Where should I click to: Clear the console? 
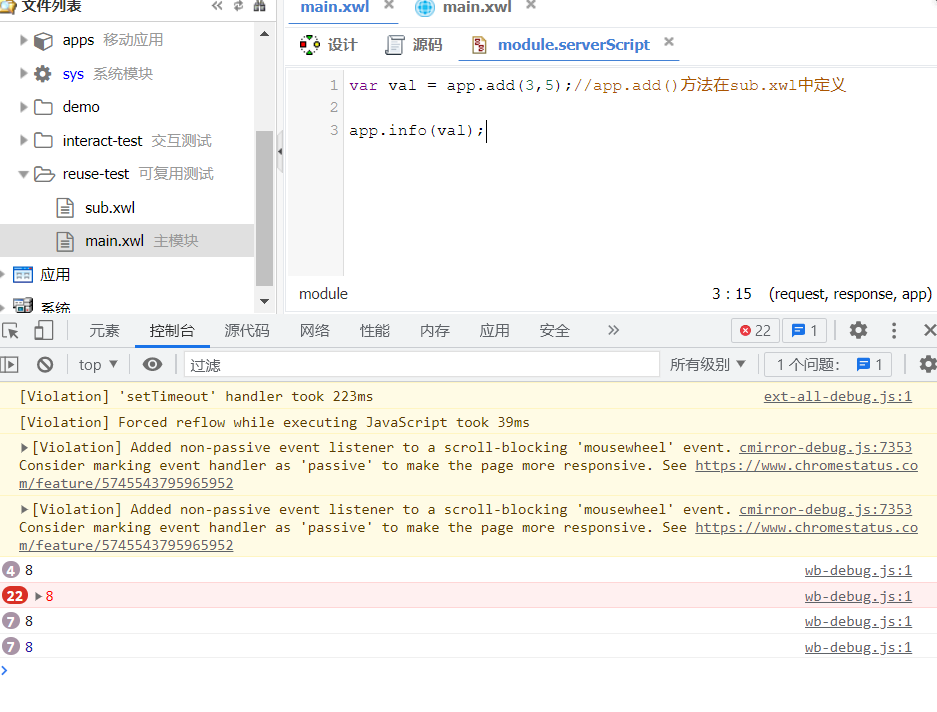coord(45,365)
